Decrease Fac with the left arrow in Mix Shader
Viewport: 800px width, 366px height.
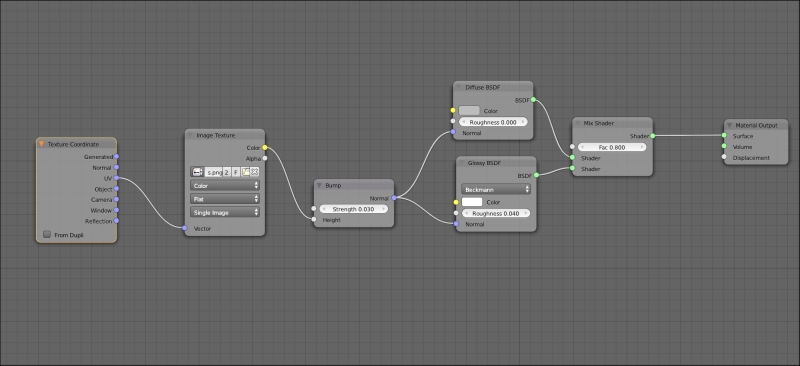[583, 147]
